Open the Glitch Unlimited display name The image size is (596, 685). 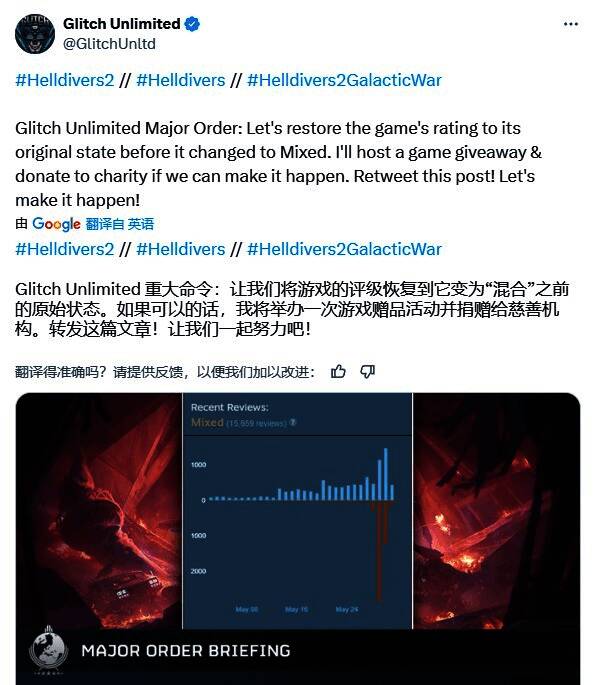click(x=121, y=24)
